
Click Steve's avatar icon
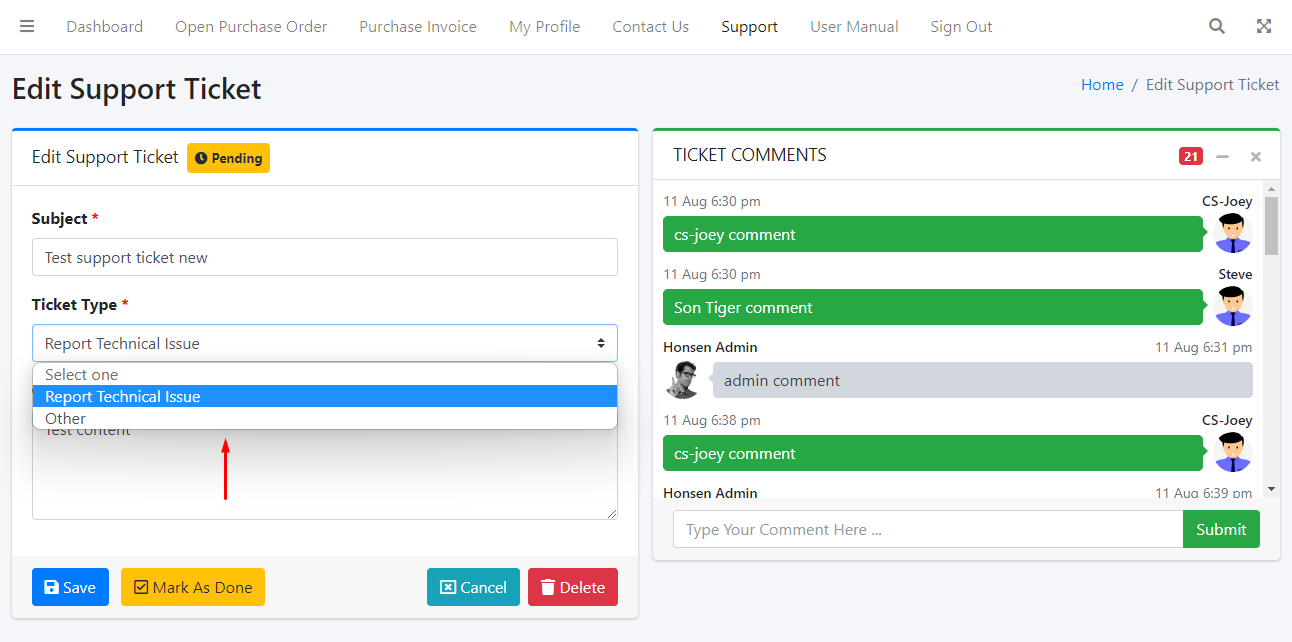(1233, 307)
